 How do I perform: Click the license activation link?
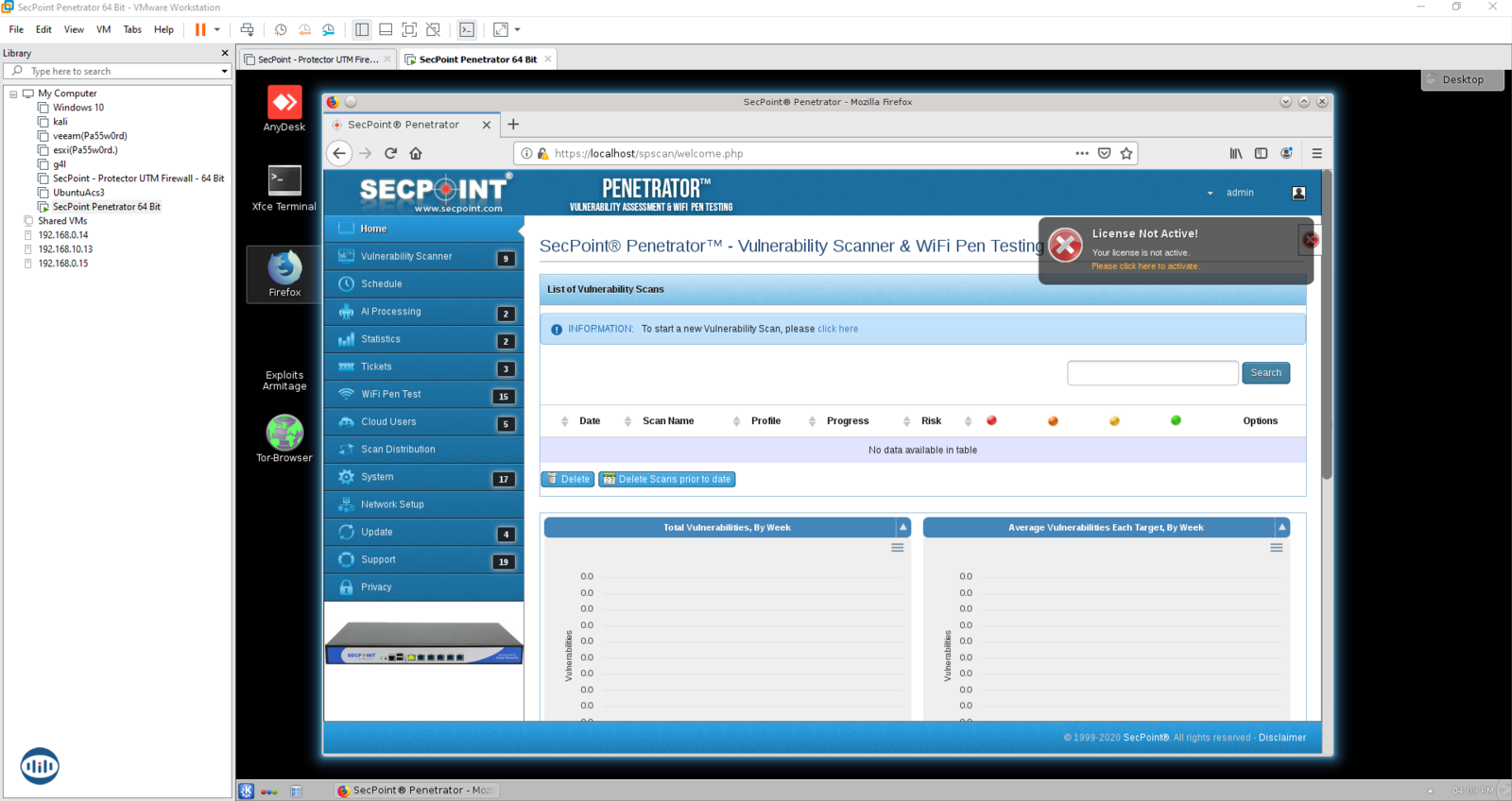pyautogui.click(x=1144, y=266)
